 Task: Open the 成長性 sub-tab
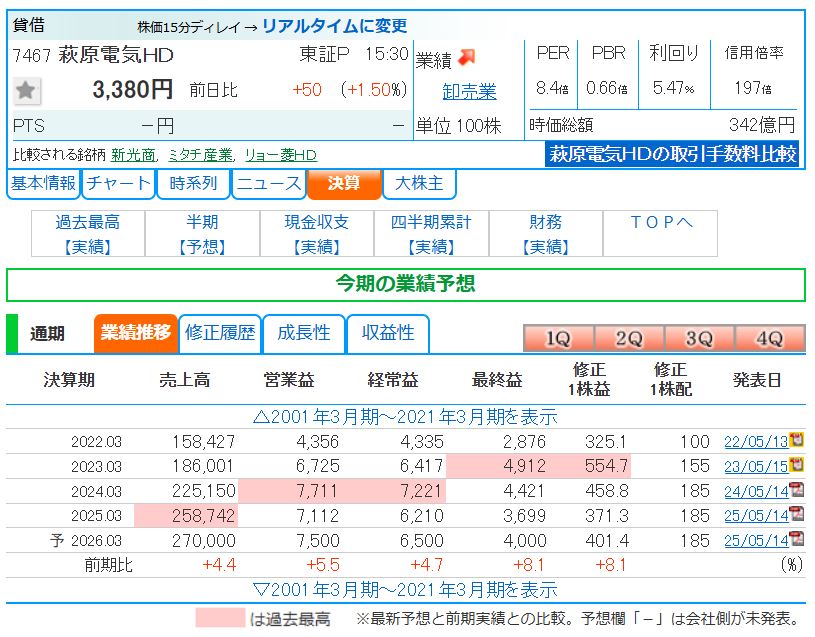coord(304,333)
